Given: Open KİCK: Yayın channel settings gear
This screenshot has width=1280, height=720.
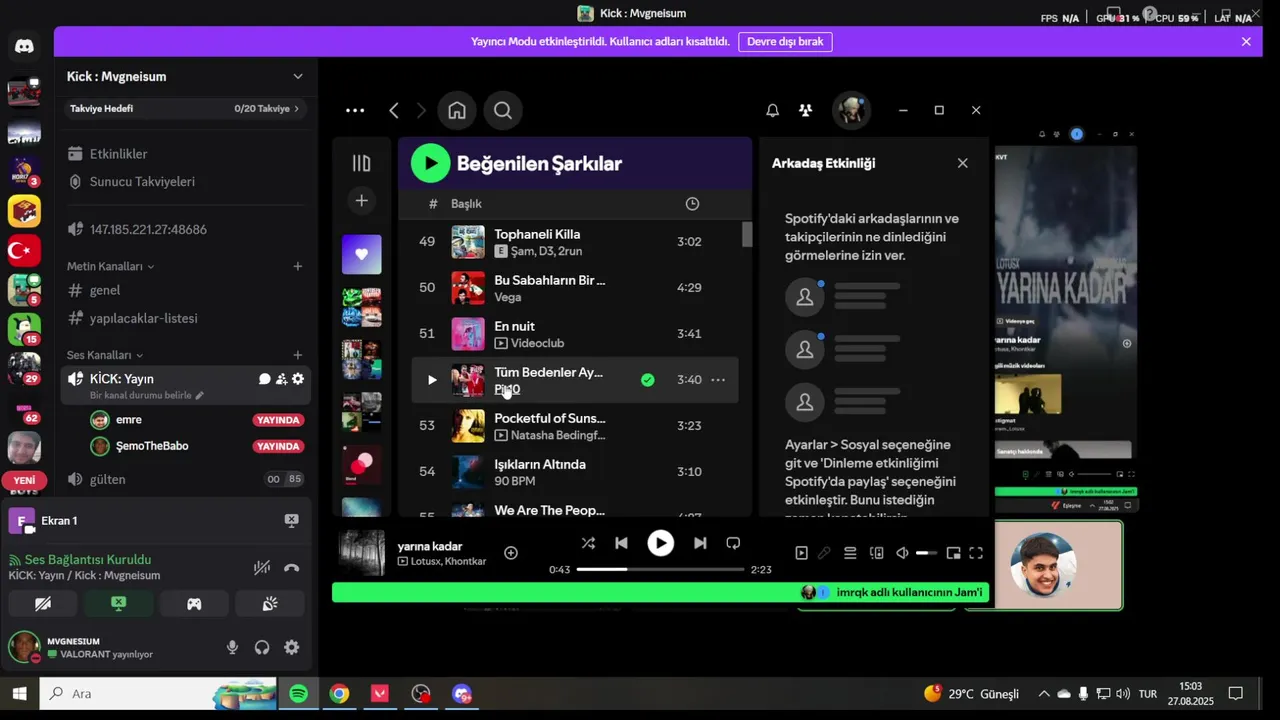Looking at the screenshot, I should (x=298, y=379).
